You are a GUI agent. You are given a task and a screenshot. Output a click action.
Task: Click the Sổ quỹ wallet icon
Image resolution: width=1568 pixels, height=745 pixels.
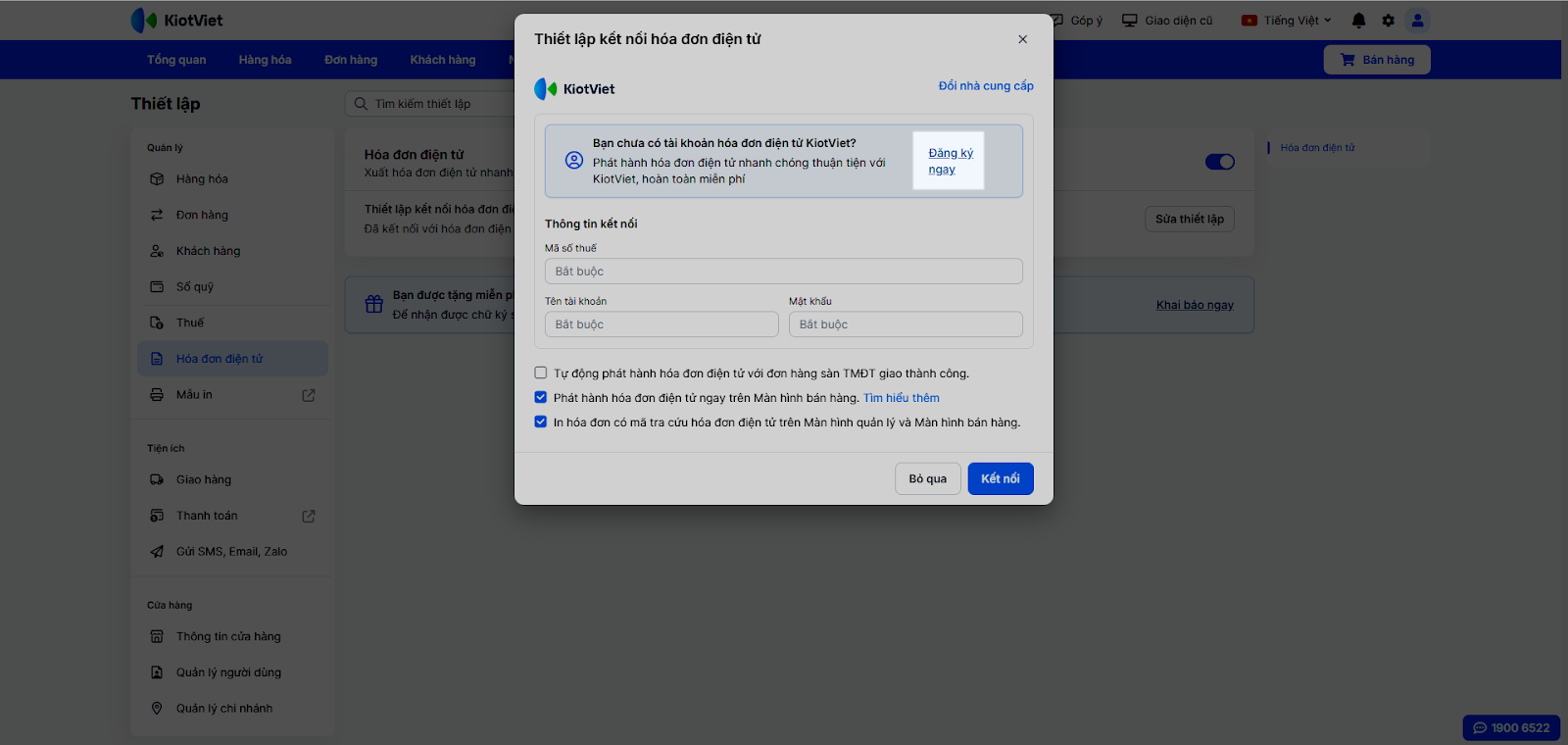(x=157, y=287)
